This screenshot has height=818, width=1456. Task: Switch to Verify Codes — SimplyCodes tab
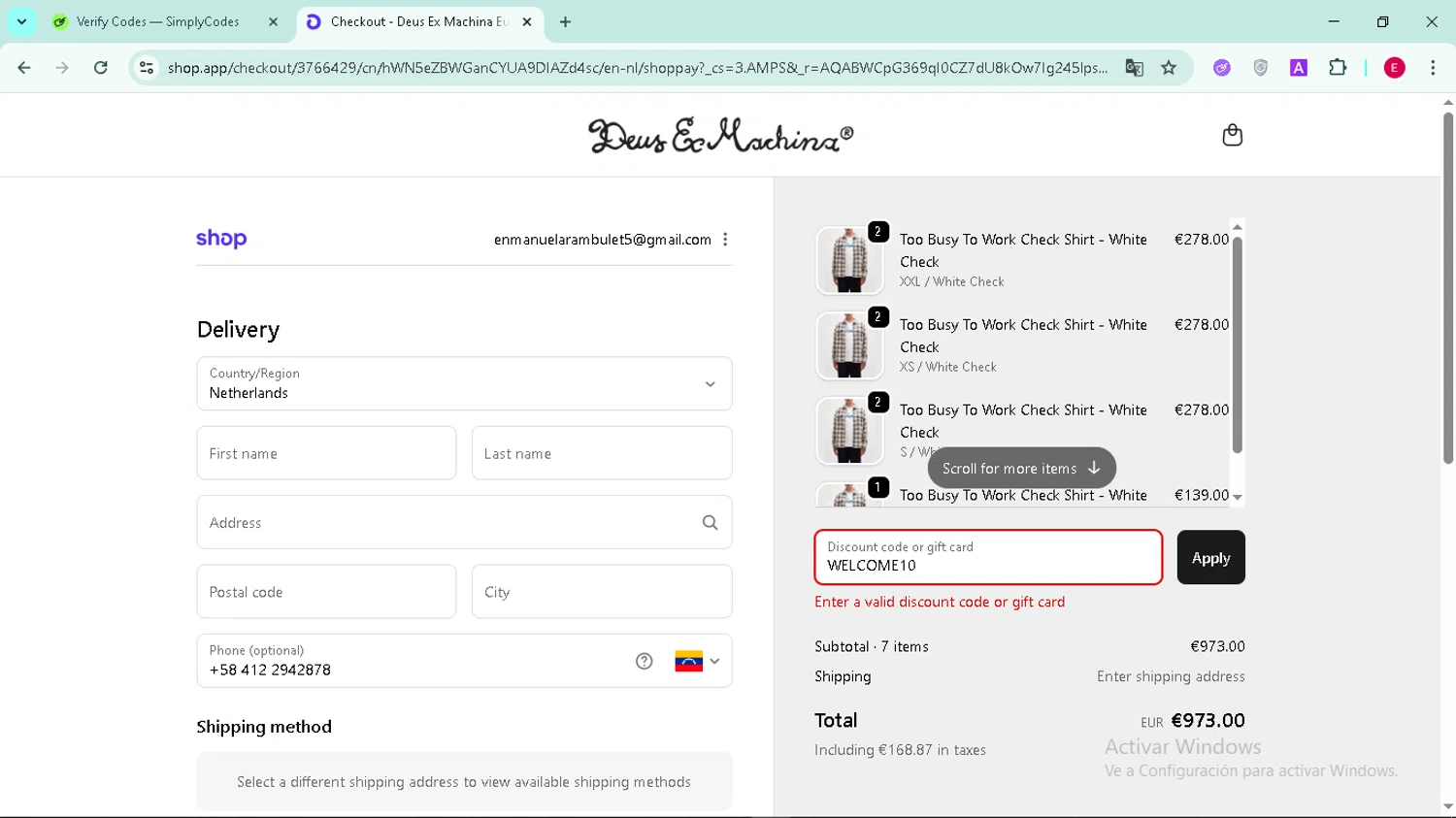[x=165, y=21]
